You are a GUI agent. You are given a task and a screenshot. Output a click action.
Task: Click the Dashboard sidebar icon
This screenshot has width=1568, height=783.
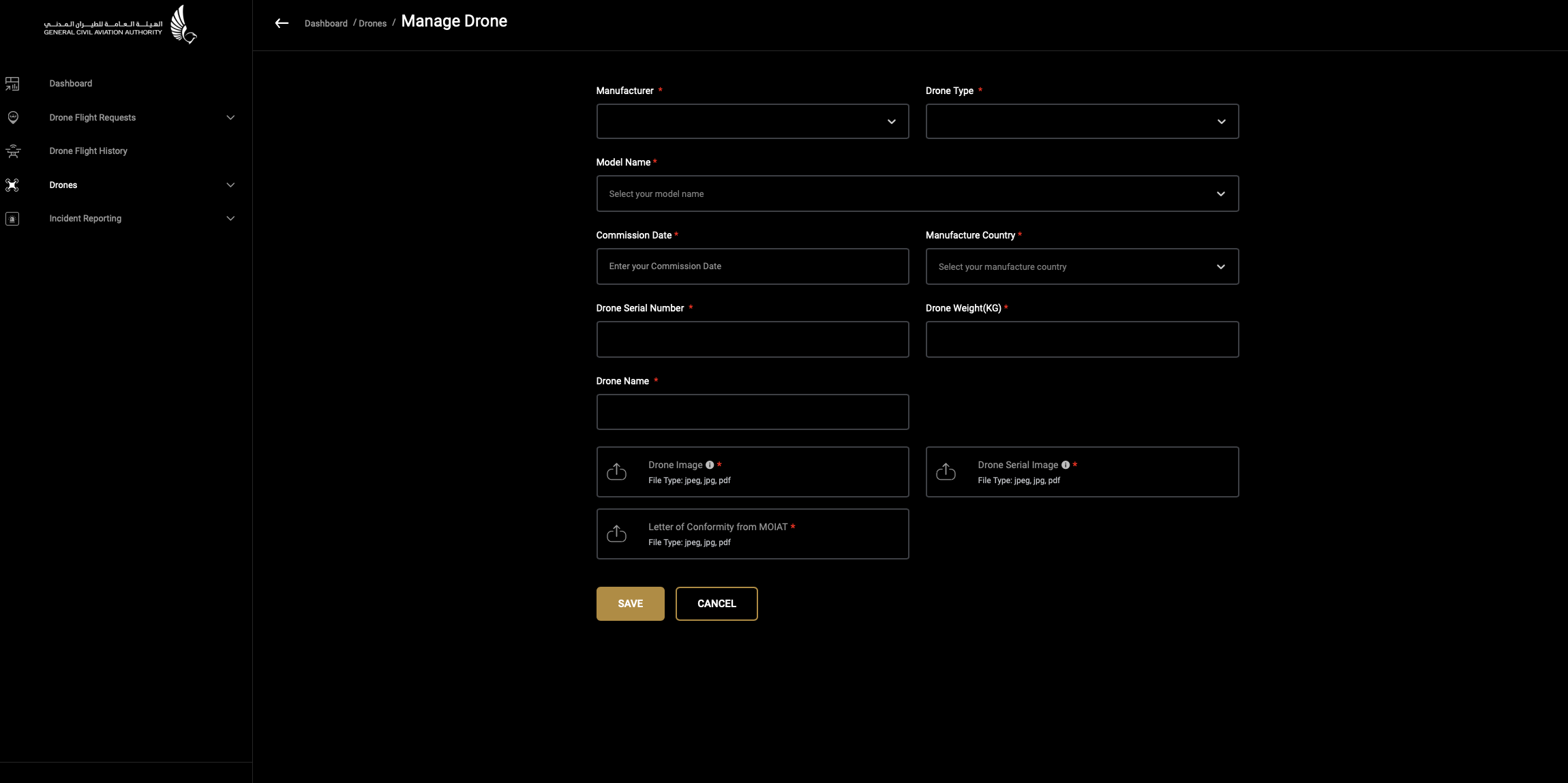(x=12, y=84)
